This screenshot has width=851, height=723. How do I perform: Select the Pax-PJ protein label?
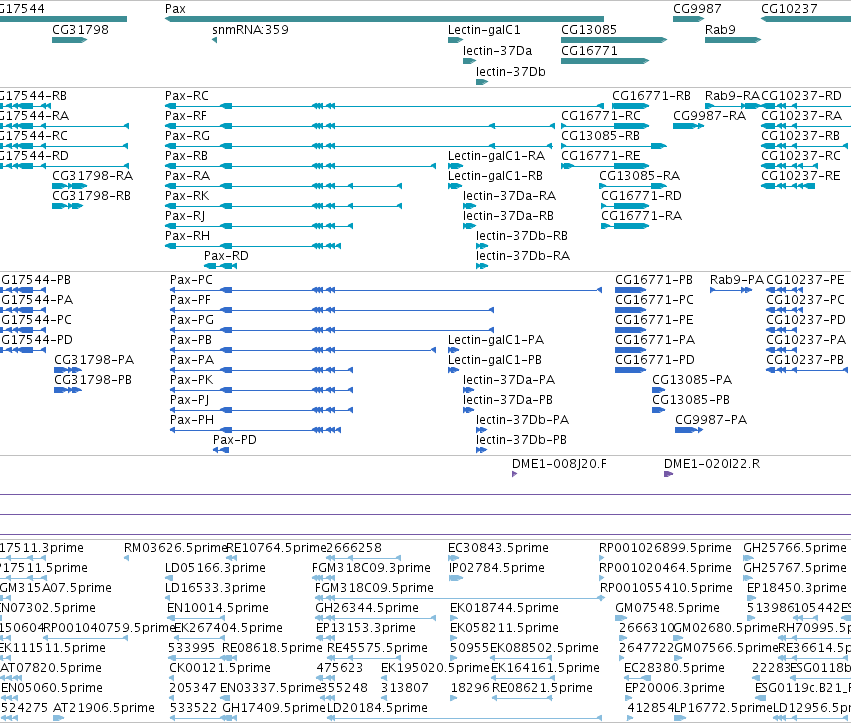189,400
